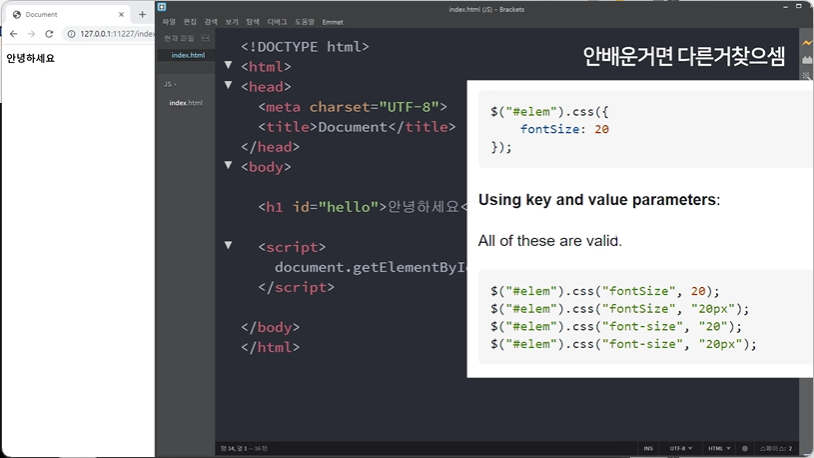Viewport: 814px width, 458px height.
Task: Open the 보기 menu
Action: click(232, 22)
